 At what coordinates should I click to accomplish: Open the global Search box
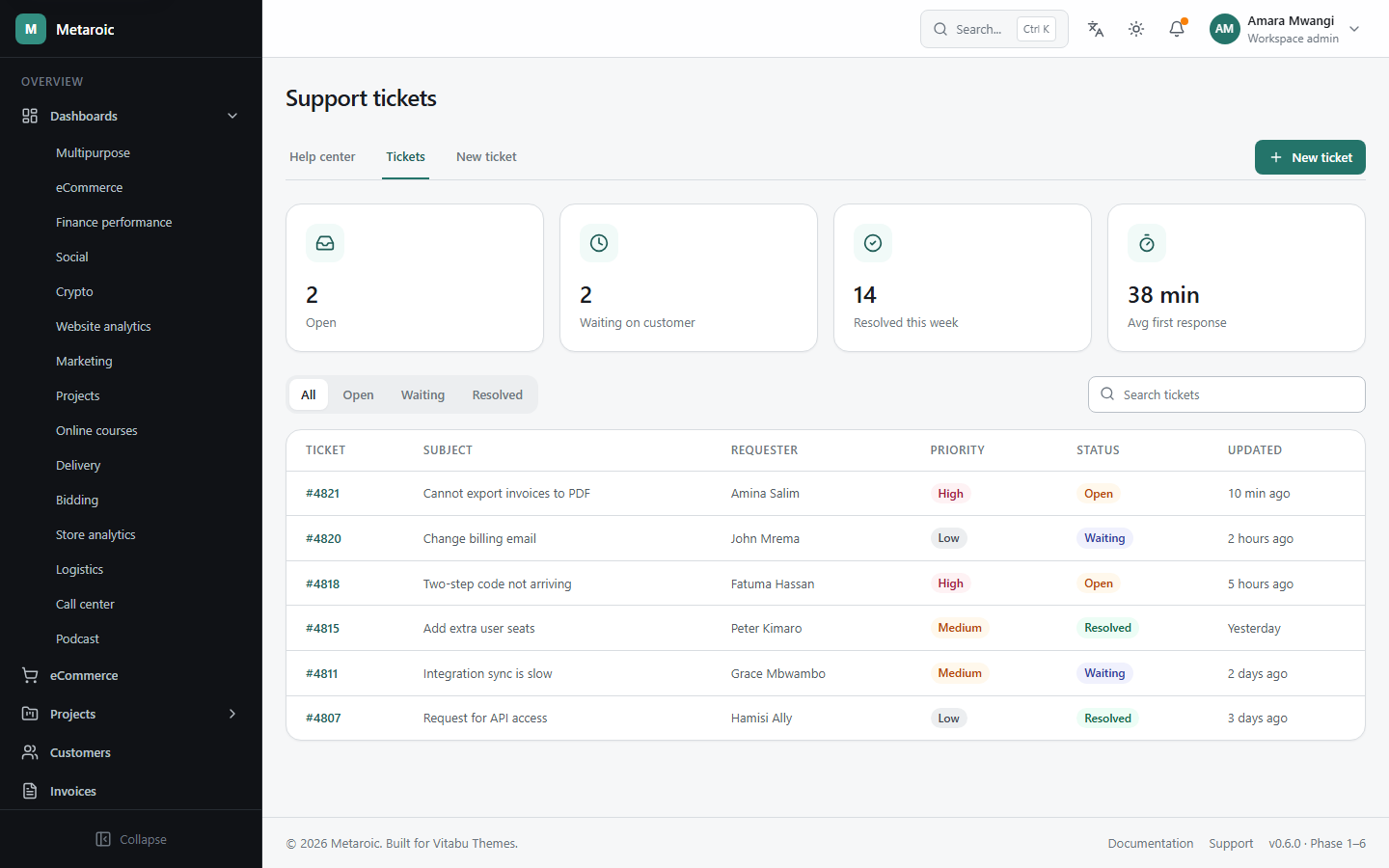pyautogui.click(x=994, y=29)
